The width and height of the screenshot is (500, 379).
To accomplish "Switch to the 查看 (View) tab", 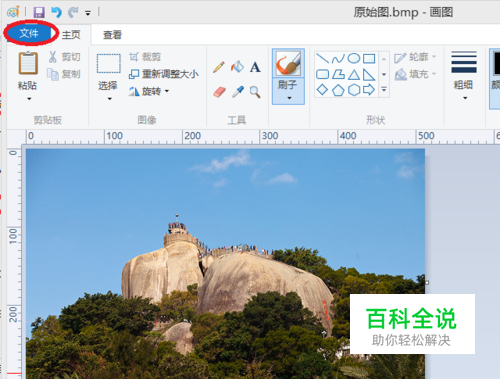I will [112, 35].
